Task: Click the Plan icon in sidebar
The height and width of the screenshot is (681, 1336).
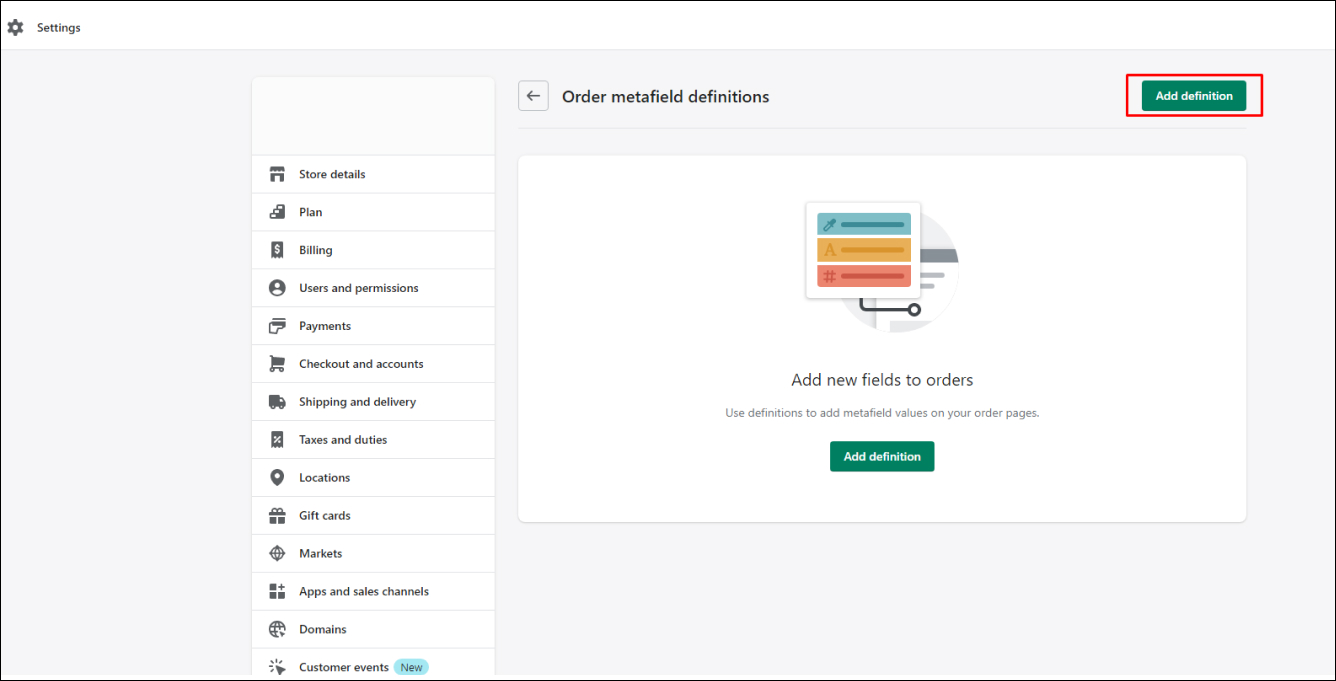Action: tap(277, 212)
